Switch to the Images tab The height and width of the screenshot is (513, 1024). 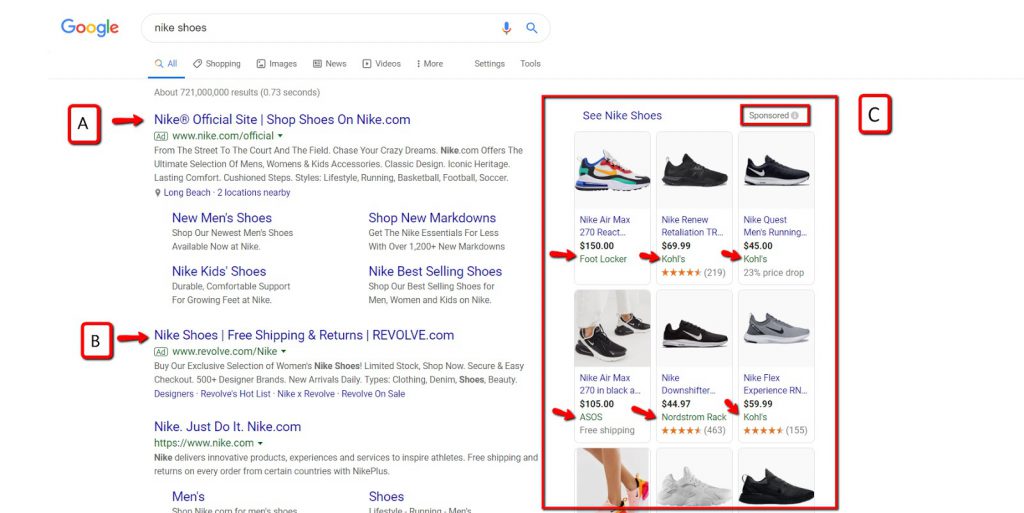(276, 64)
